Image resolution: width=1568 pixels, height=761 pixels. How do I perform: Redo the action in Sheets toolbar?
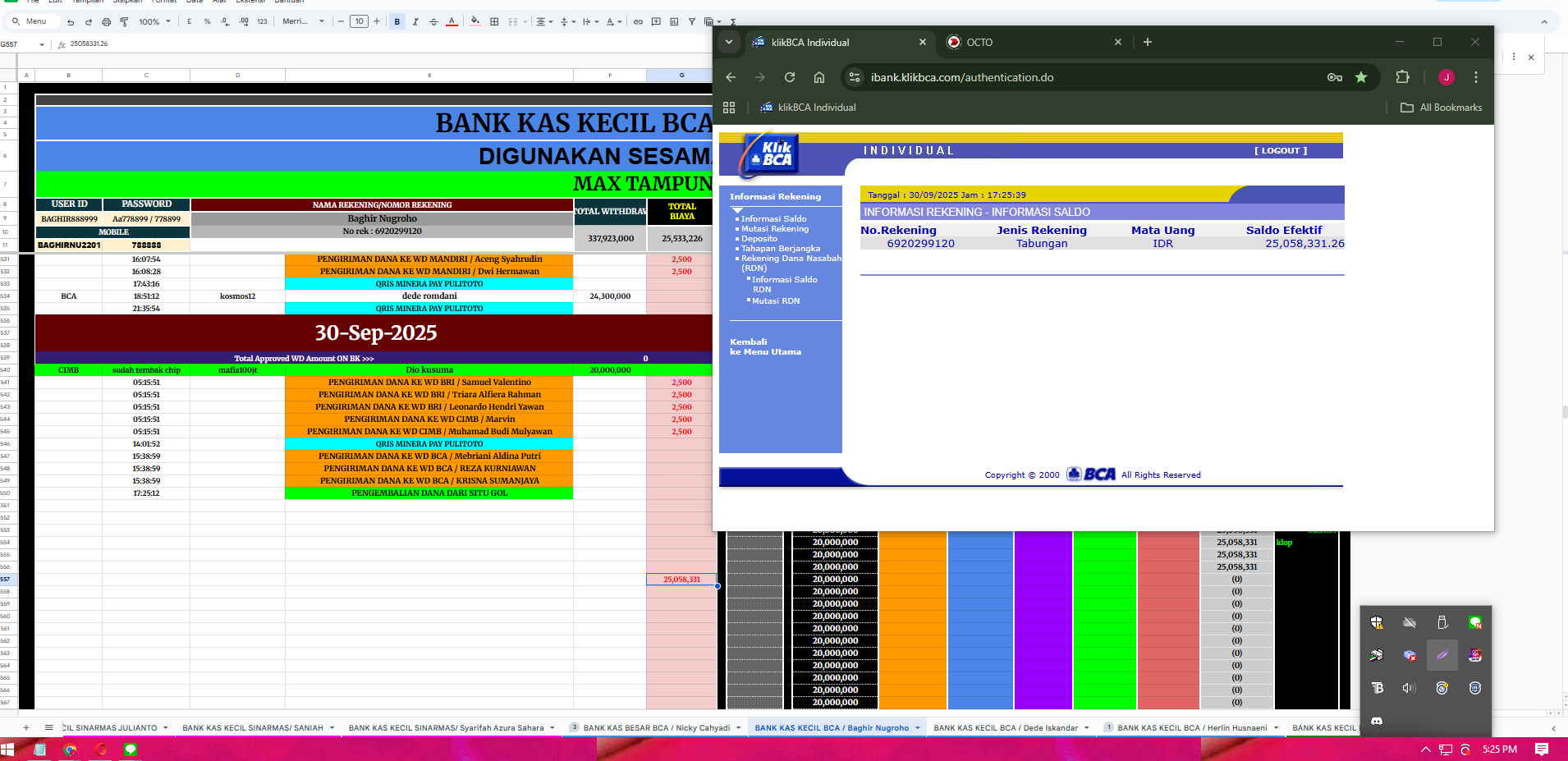[88, 22]
